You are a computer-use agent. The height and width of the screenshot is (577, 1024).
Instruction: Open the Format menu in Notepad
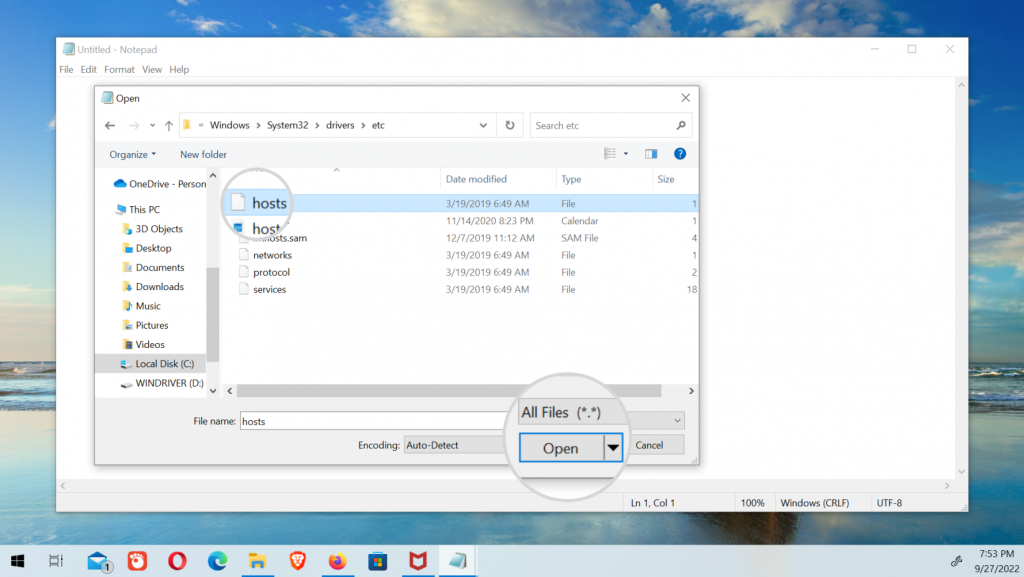(119, 70)
